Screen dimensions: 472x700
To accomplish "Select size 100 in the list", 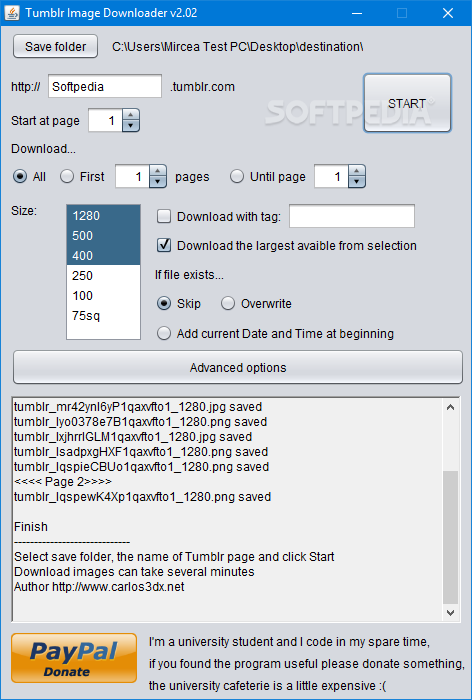I will coord(103,296).
